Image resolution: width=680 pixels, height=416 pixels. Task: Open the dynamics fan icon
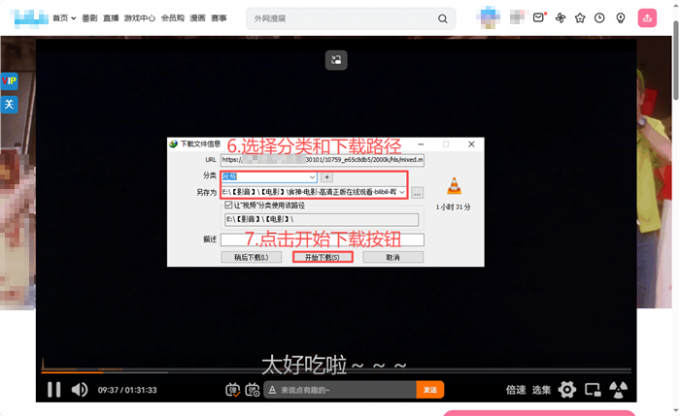tap(560, 18)
